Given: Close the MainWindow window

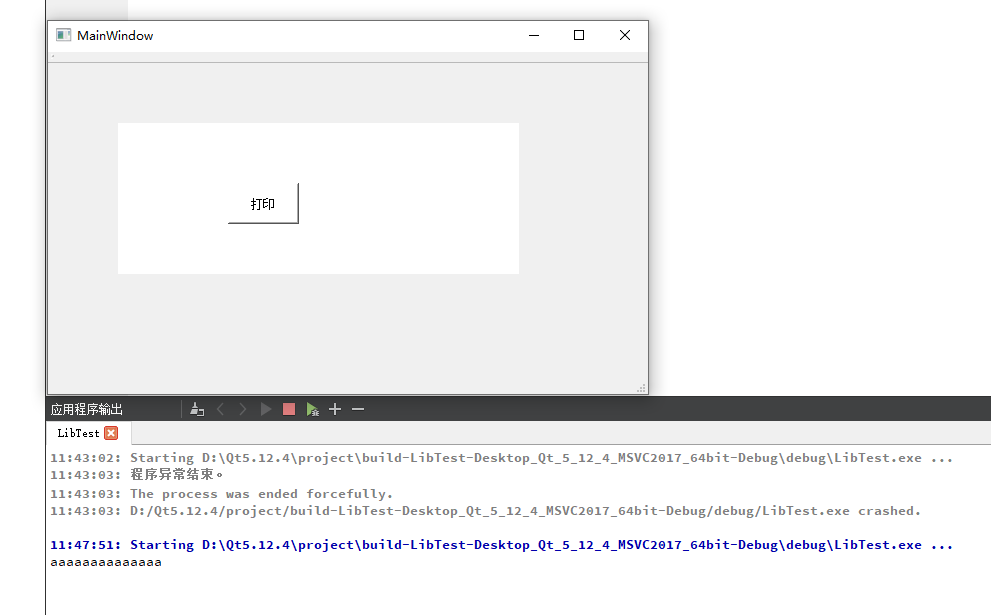Looking at the screenshot, I should click(x=625, y=35).
